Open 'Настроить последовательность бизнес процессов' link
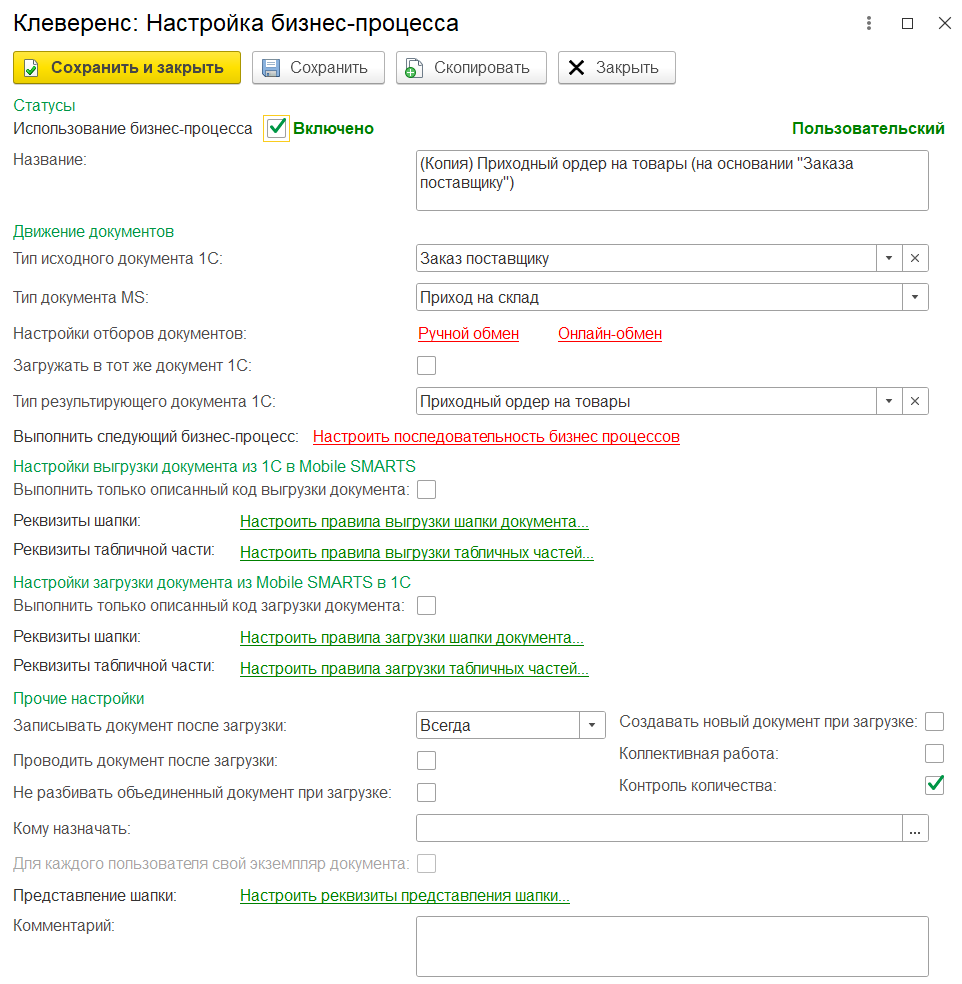 496,437
